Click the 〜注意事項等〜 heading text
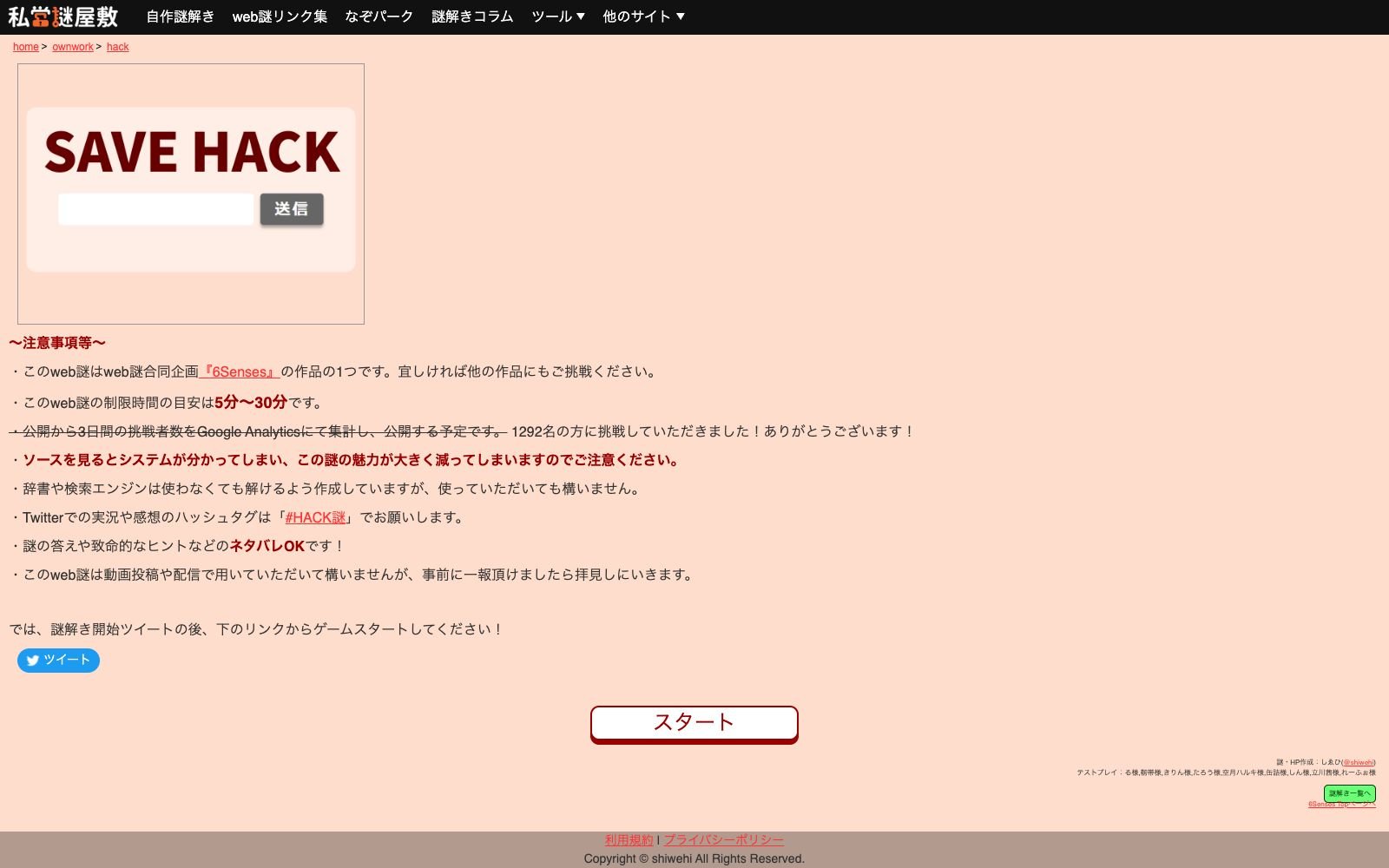Viewport: 1389px width, 868px height. (x=57, y=343)
